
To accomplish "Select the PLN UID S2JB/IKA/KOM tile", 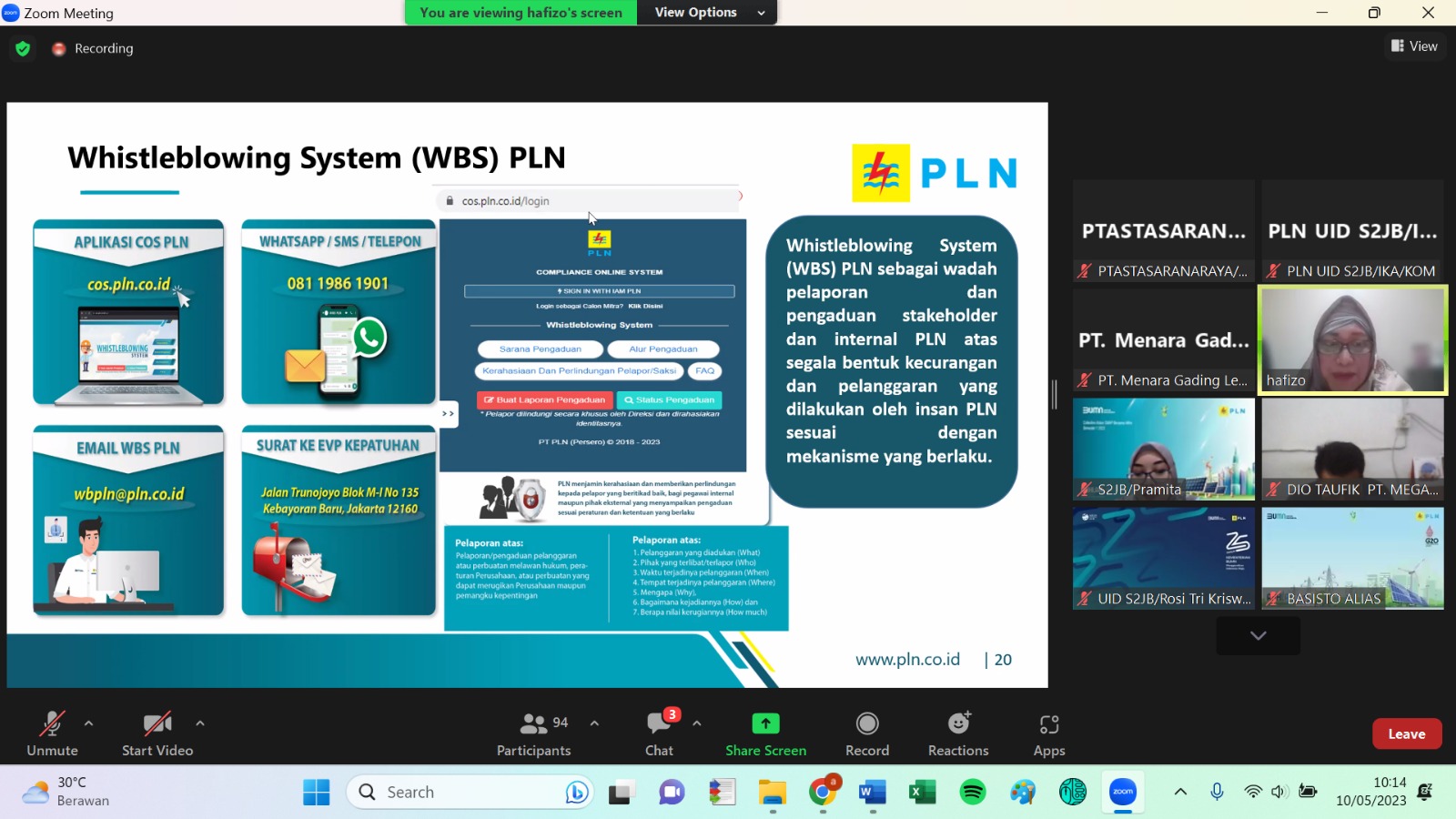I will (1352, 230).
